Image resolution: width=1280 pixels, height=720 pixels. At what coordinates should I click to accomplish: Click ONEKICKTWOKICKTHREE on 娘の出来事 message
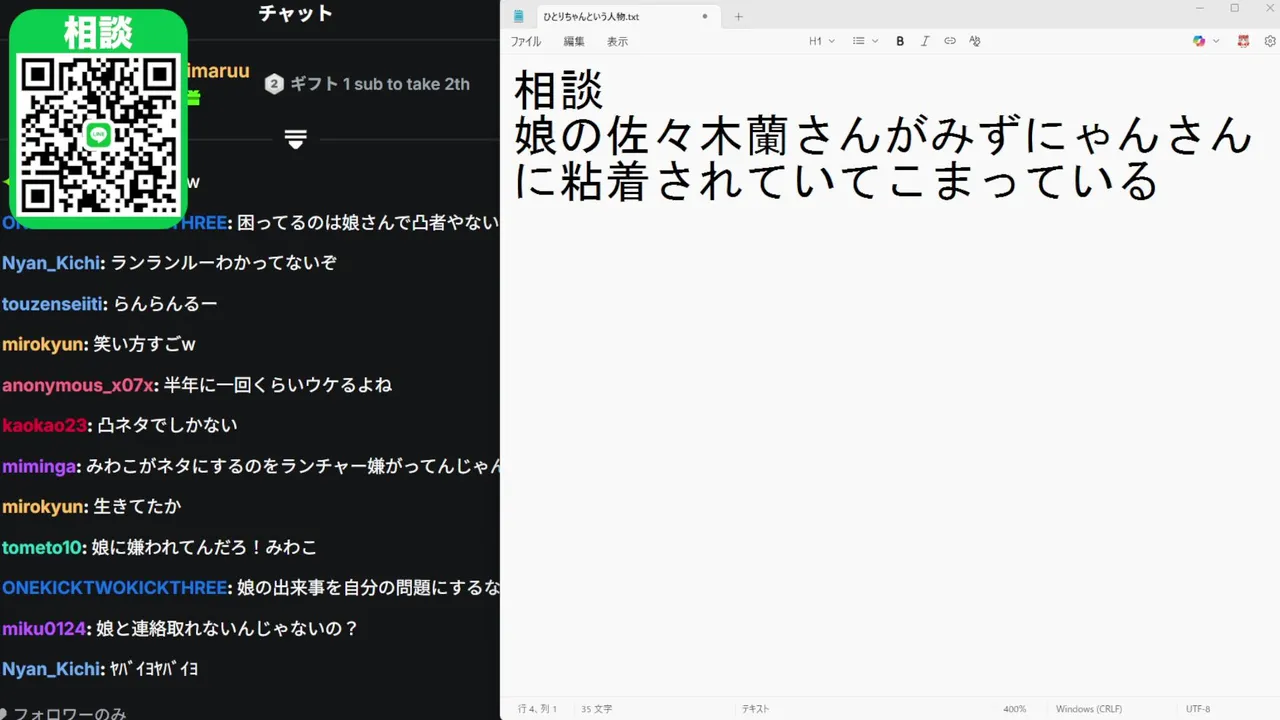coord(115,588)
